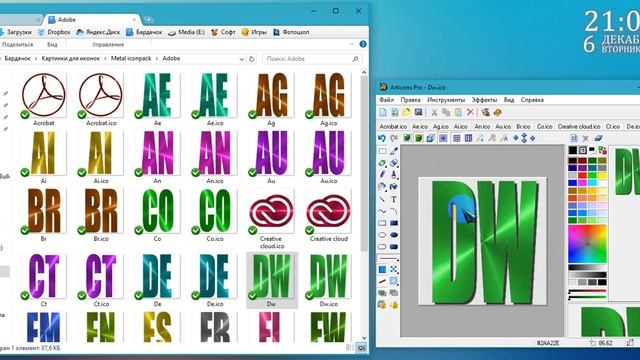
Task: Select the Curve tool in ArtIcons toolbox
Action: [382, 211]
